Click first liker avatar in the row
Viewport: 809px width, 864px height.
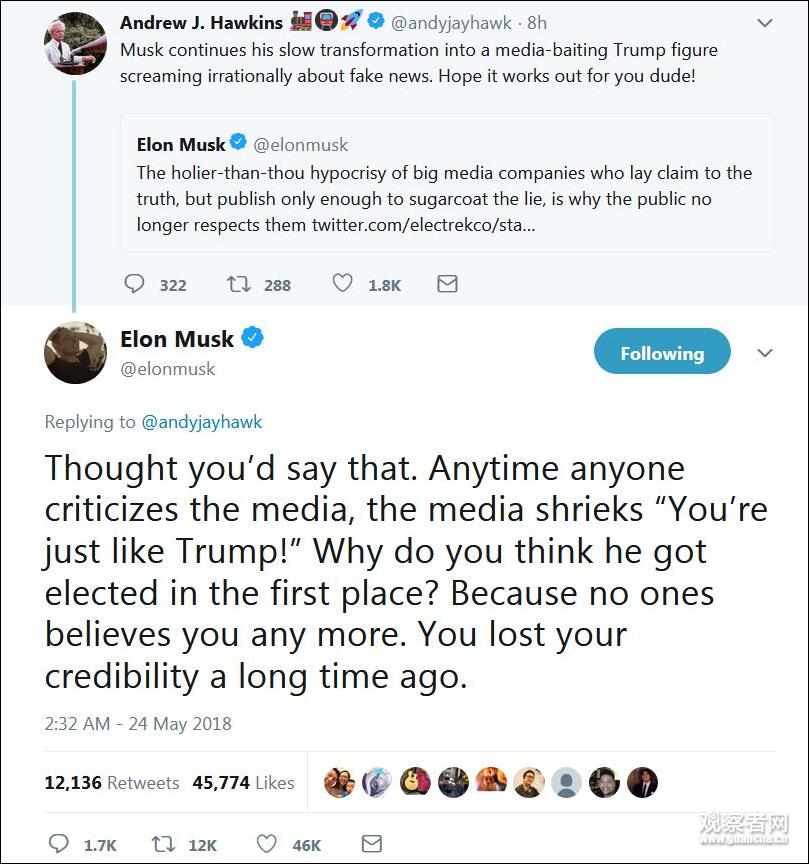[x=339, y=782]
